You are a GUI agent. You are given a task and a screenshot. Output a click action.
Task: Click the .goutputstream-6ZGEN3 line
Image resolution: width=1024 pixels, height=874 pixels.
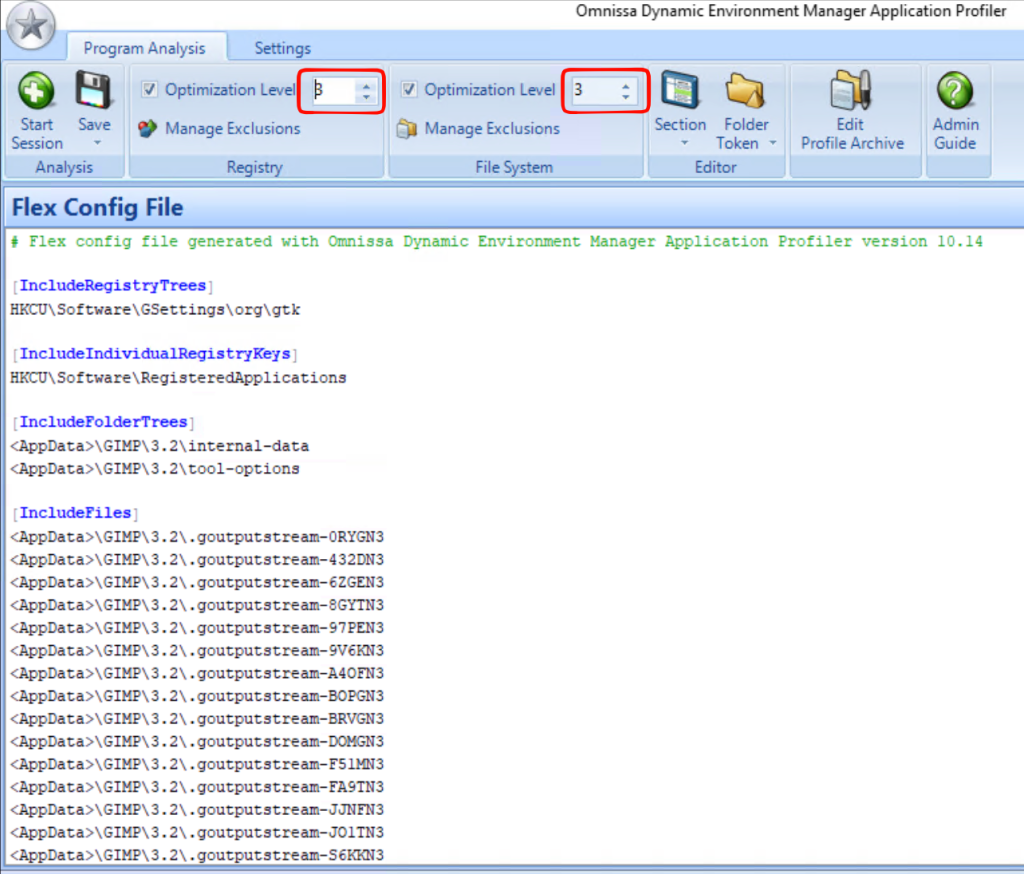point(197,582)
